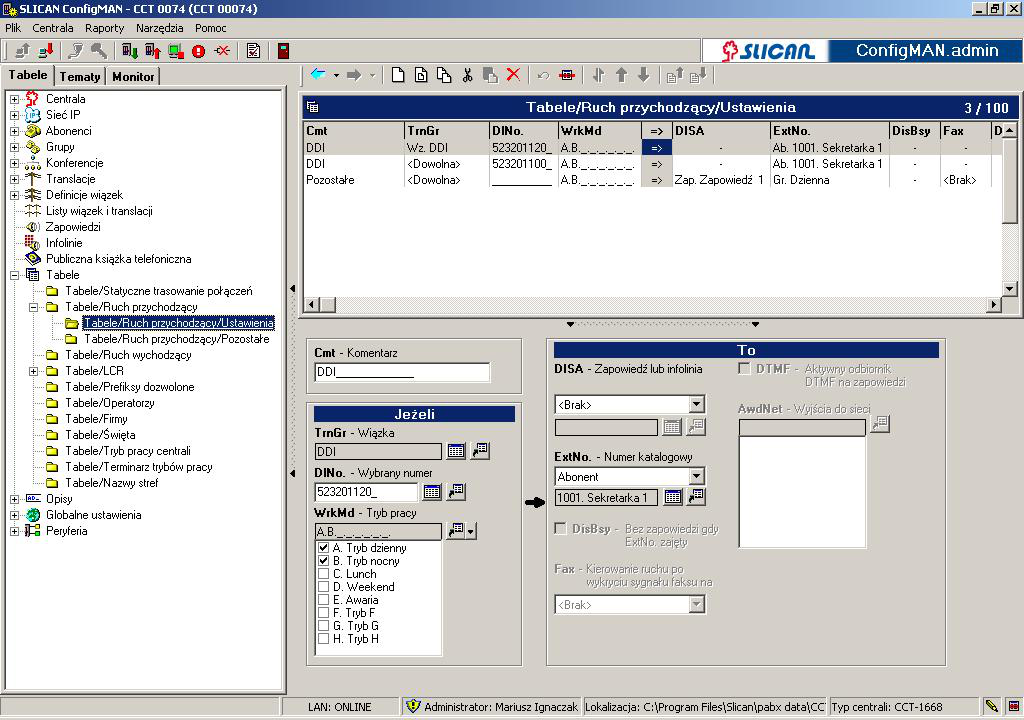The width and height of the screenshot is (1024, 720).
Task: Toggle the DTMF checkbox
Action: (x=744, y=368)
